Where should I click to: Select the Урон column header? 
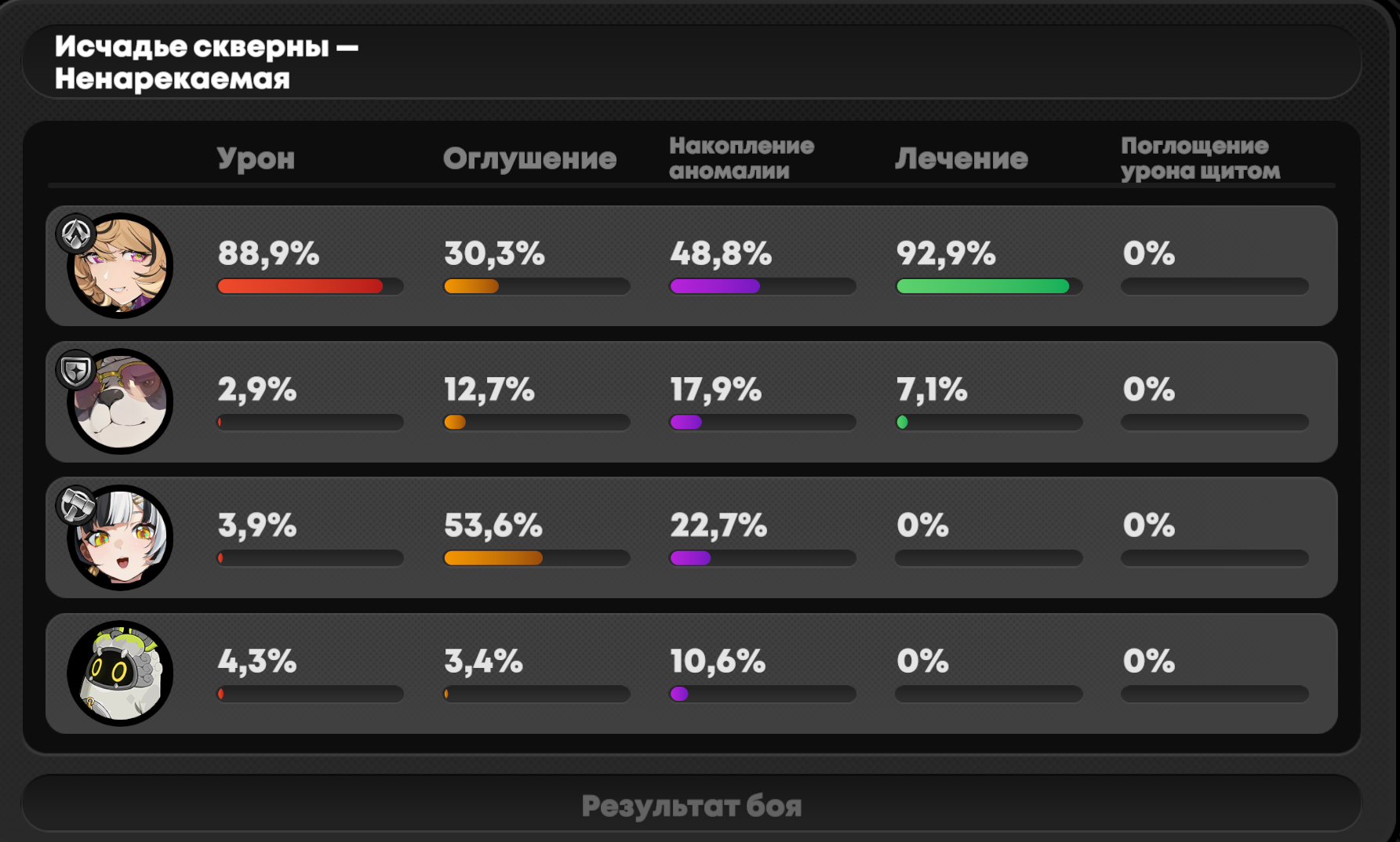pyautogui.click(x=256, y=158)
